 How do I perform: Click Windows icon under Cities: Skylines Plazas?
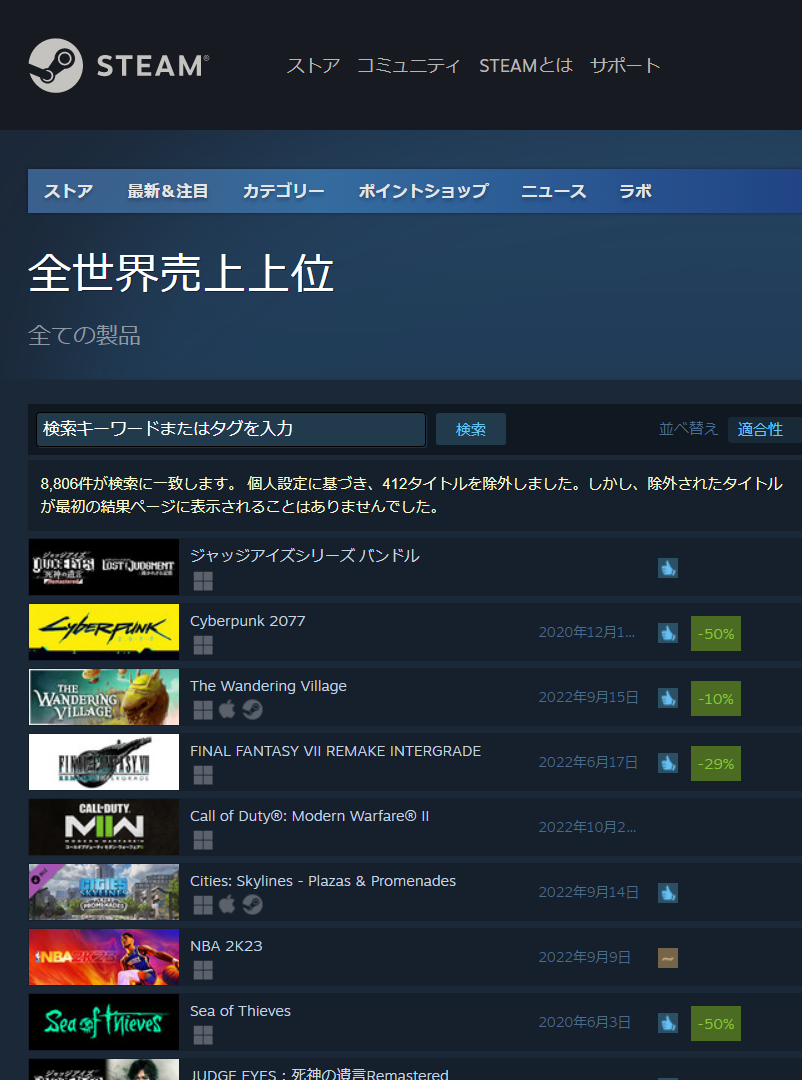tap(203, 905)
